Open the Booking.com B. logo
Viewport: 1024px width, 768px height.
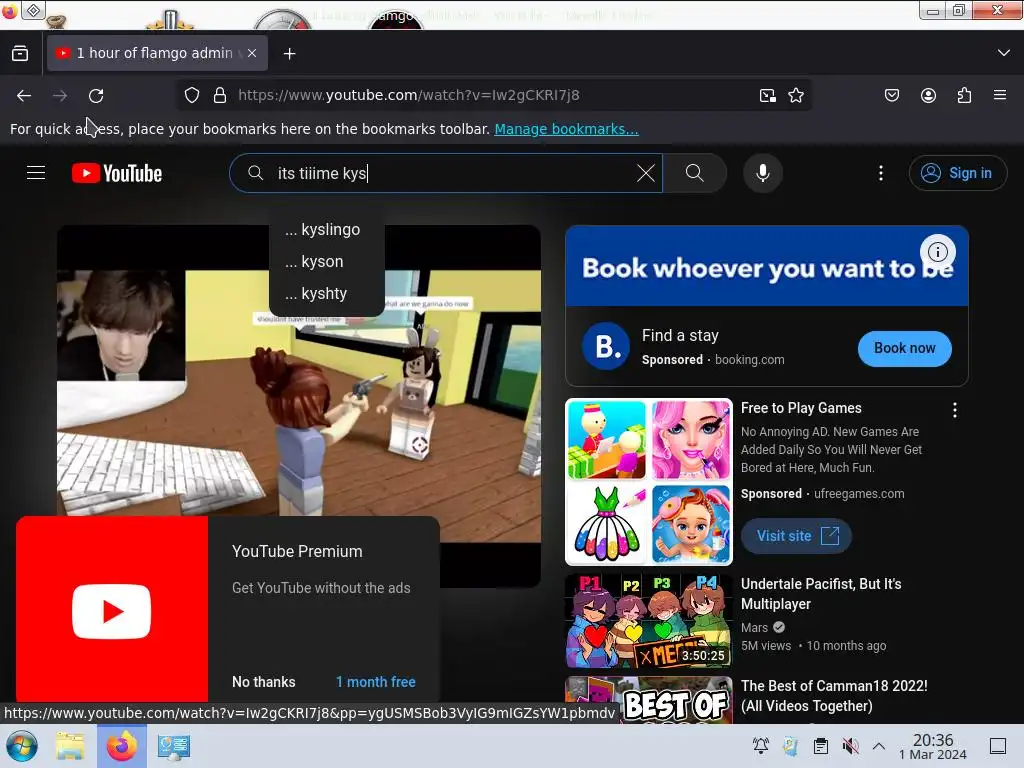click(605, 346)
